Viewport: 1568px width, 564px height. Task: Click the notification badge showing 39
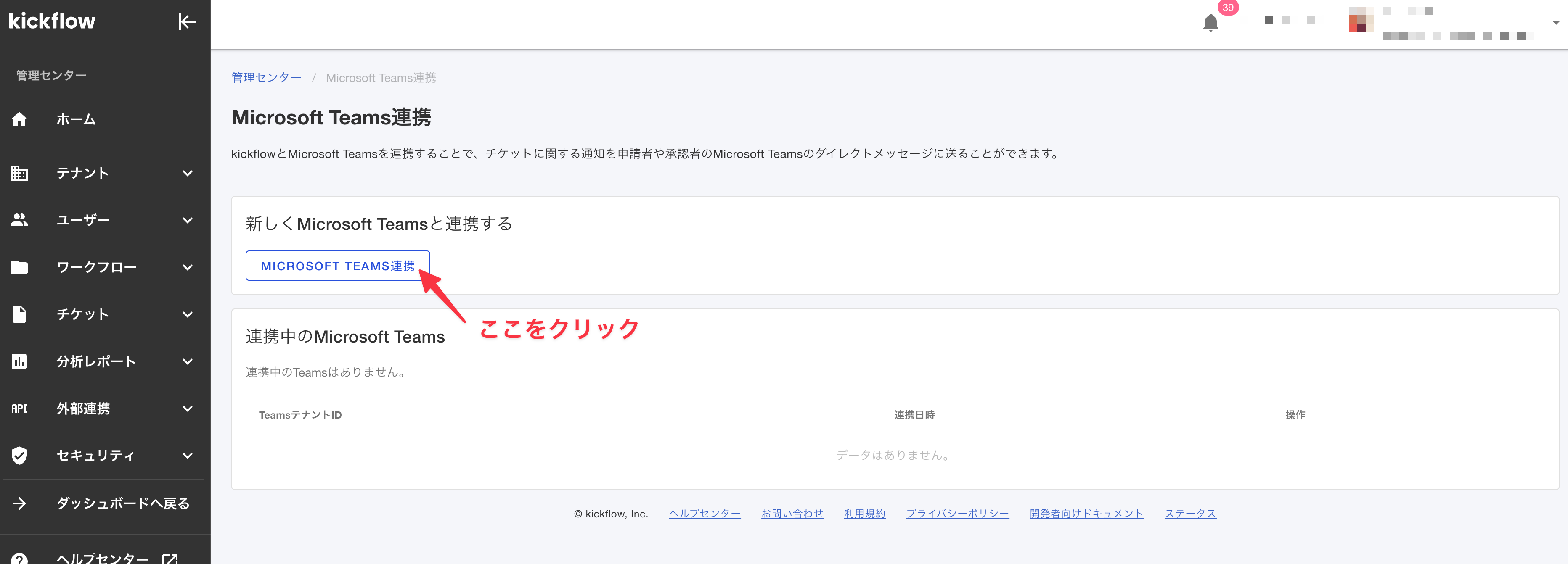coord(1228,8)
